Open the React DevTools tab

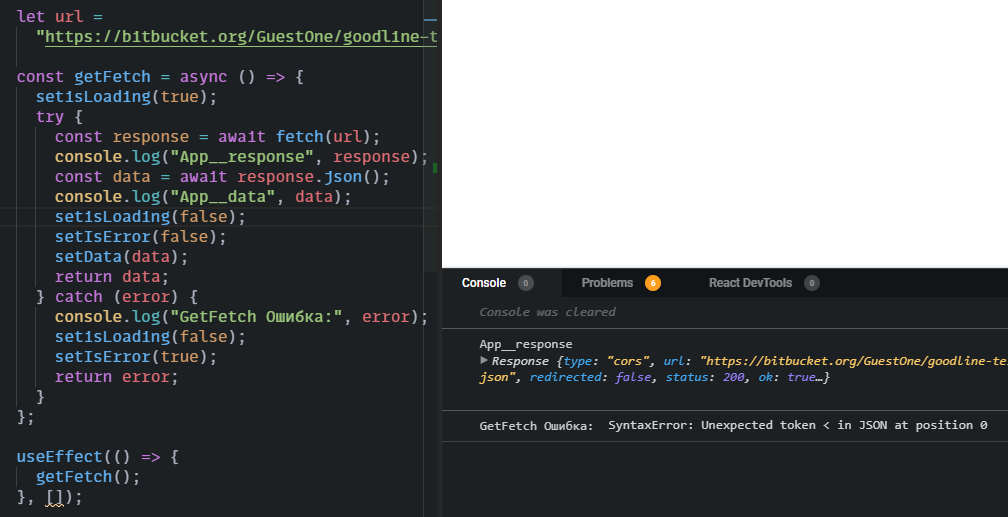750,283
